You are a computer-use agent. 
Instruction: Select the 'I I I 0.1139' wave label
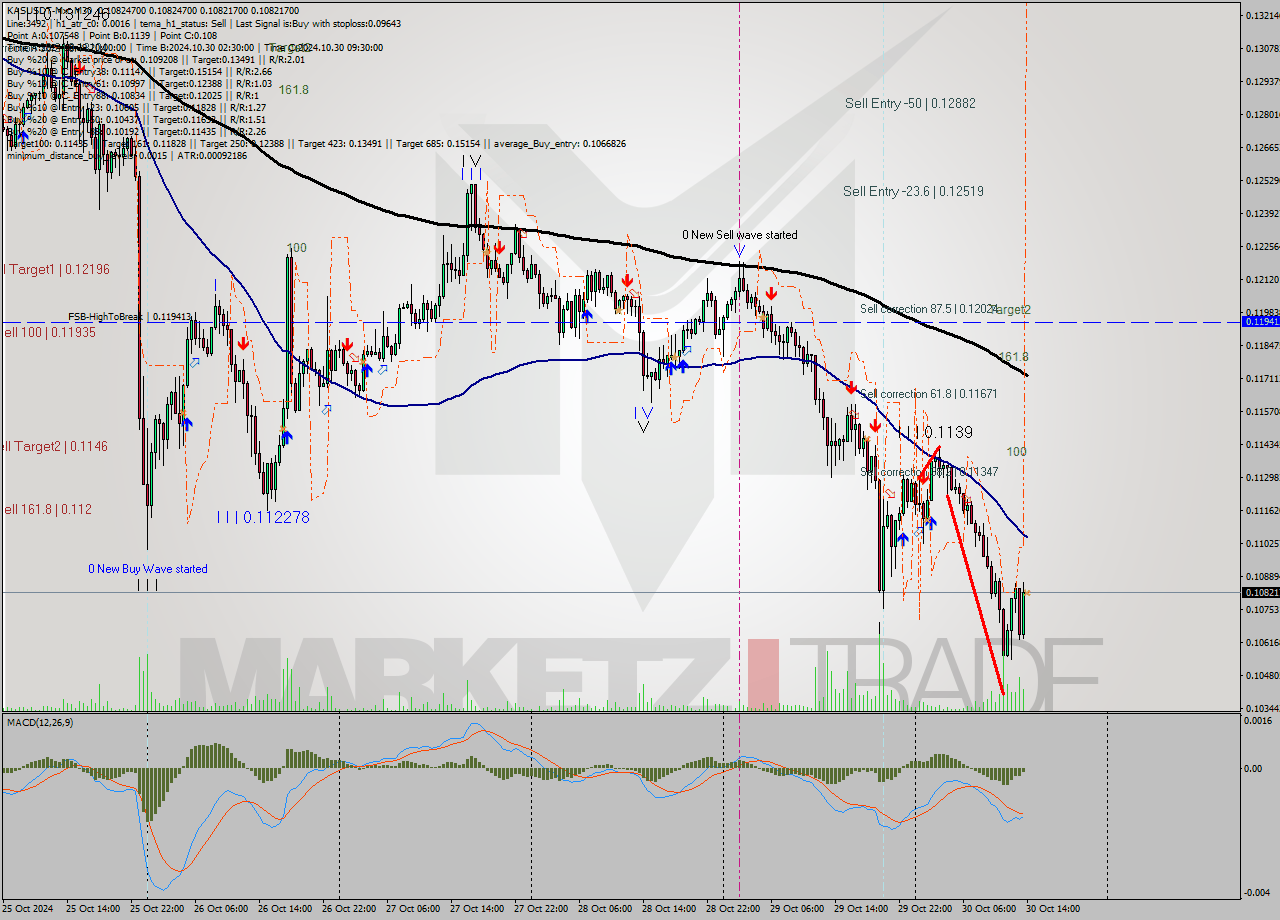(x=935, y=432)
